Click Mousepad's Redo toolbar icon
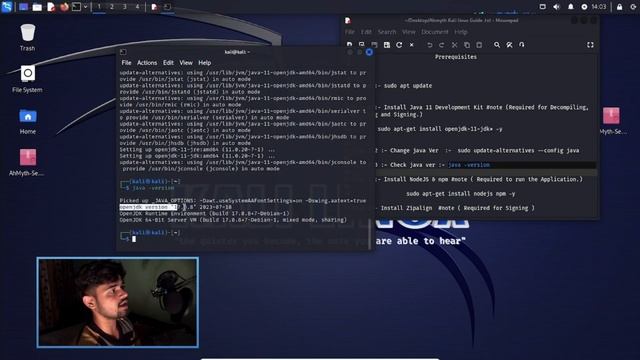This screenshot has width=640, height=360. click(x=442, y=45)
